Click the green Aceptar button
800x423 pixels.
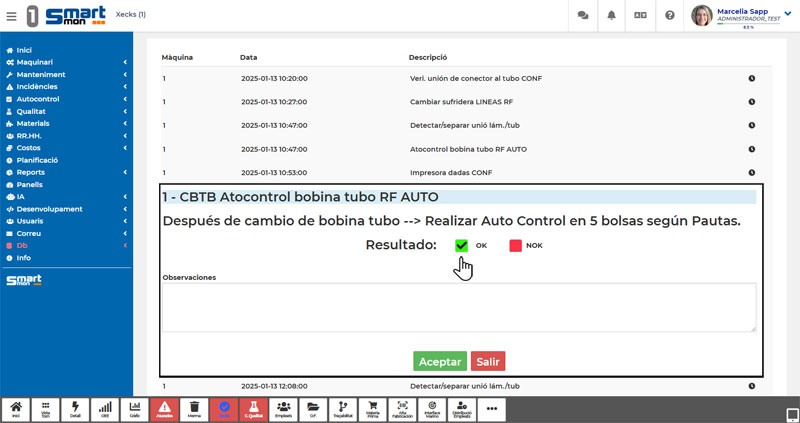point(440,361)
